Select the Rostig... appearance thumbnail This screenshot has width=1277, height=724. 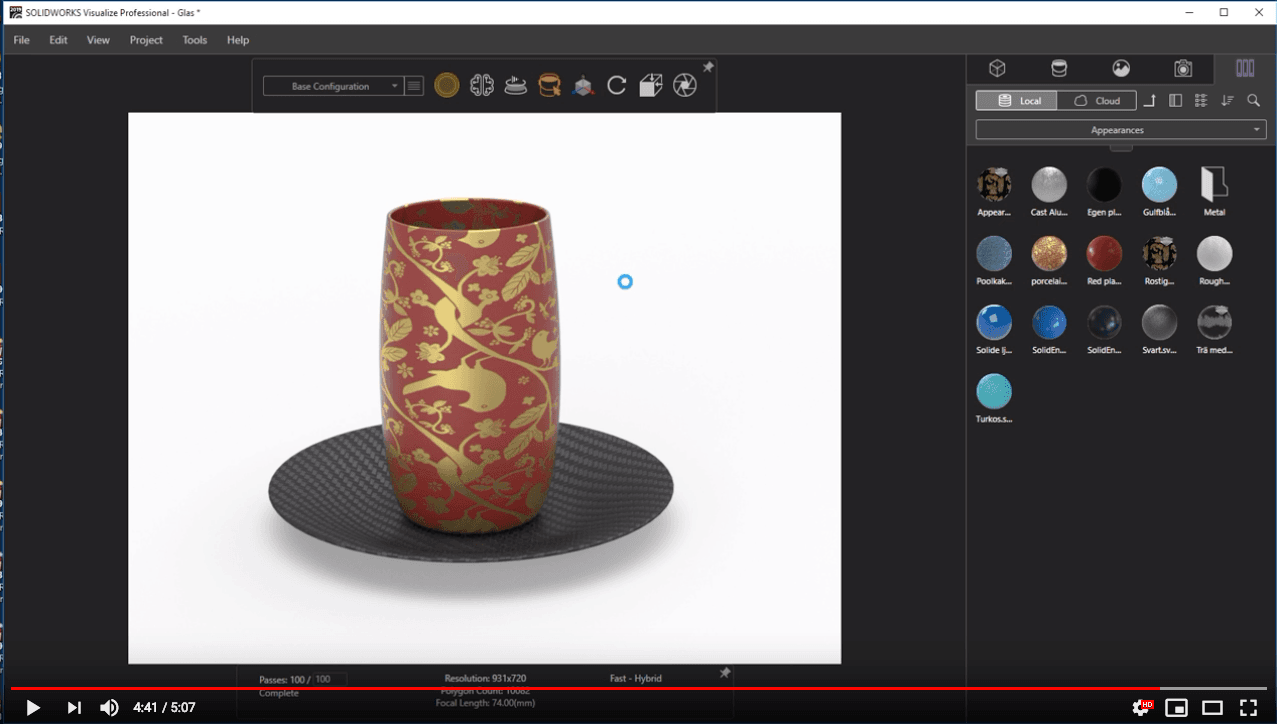[1160, 254]
